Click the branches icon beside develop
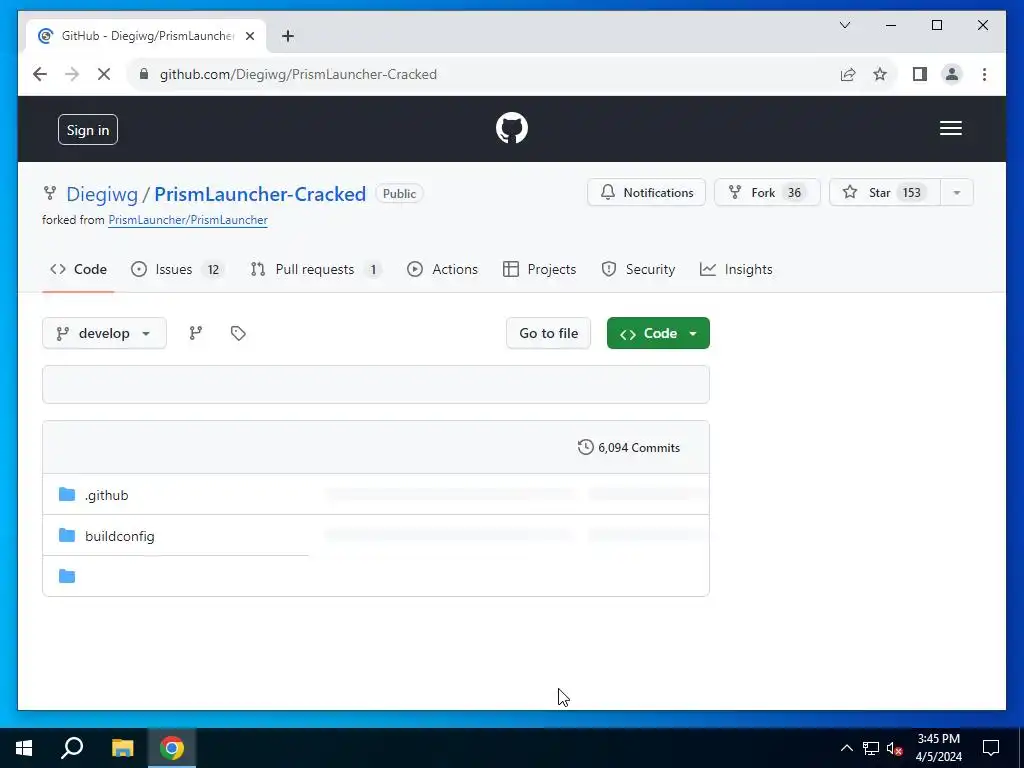The height and width of the screenshot is (768, 1024). [196, 333]
